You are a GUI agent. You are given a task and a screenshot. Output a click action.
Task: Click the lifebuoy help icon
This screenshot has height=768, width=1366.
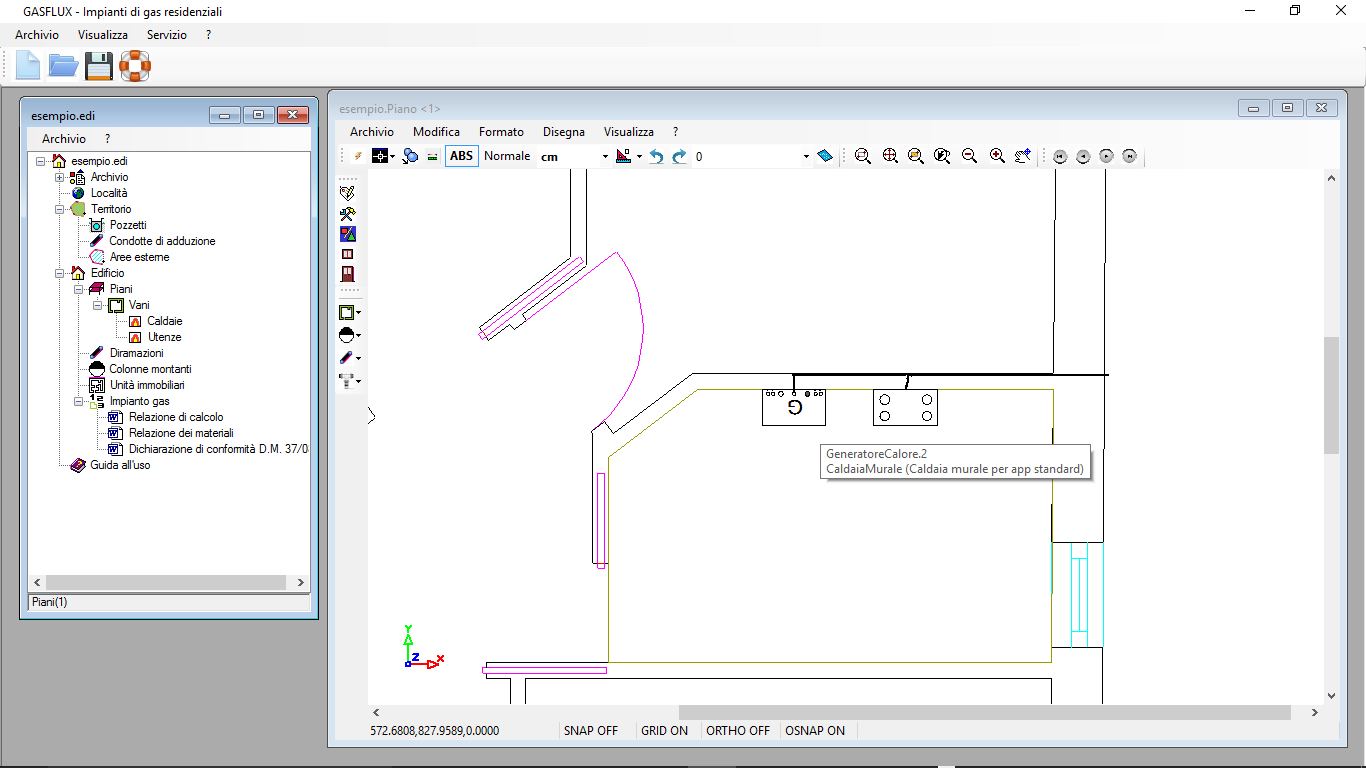click(134, 67)
